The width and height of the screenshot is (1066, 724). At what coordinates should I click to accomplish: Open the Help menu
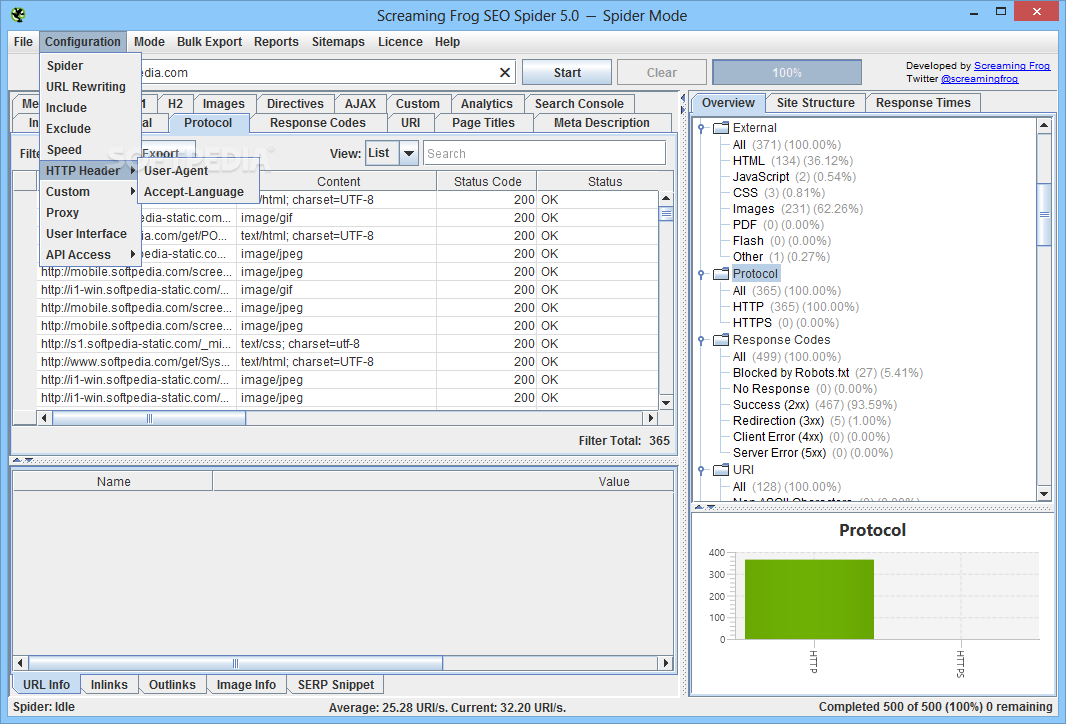[x=447, y=41]
